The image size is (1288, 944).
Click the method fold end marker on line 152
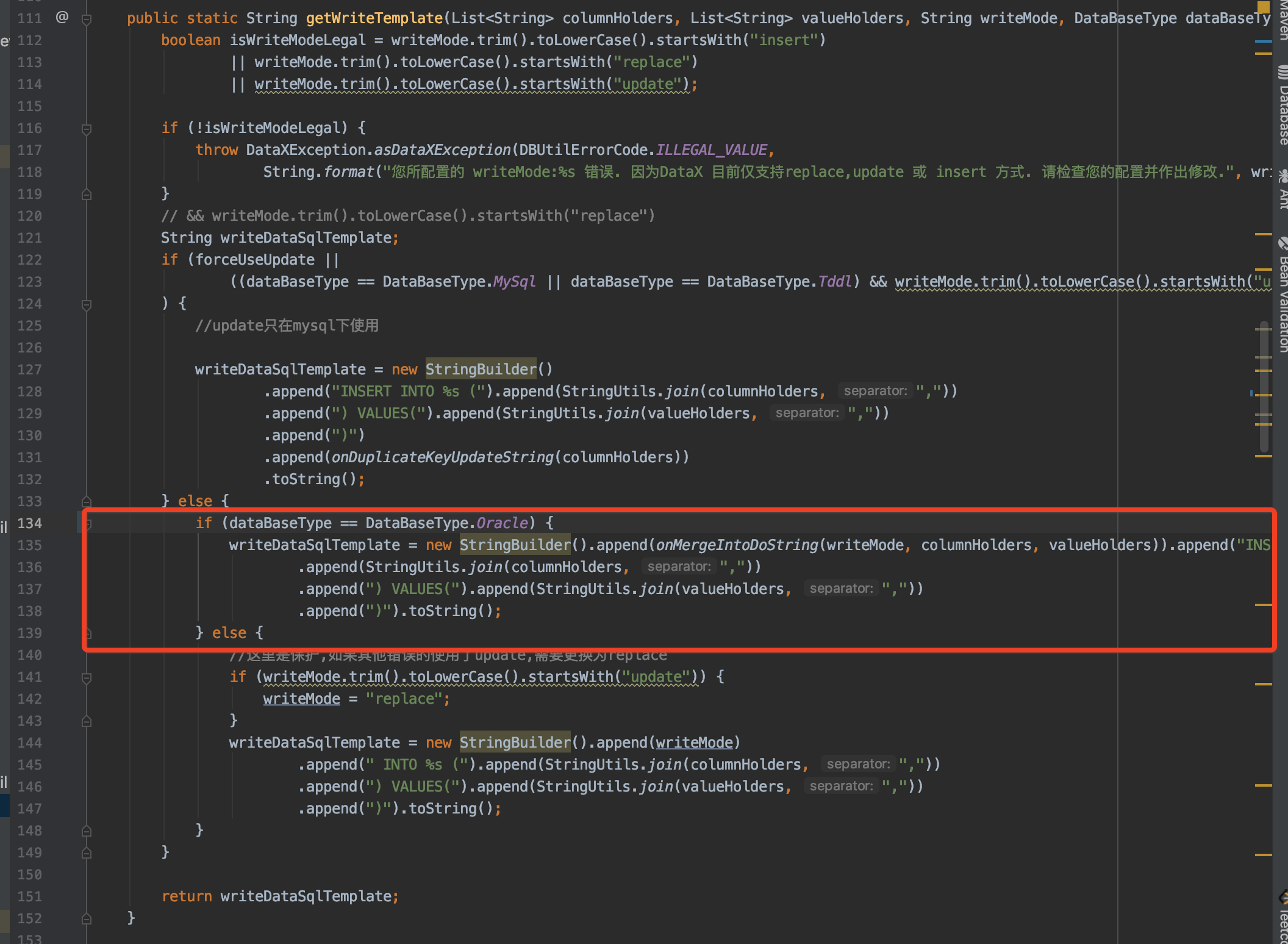pos(87,919)
